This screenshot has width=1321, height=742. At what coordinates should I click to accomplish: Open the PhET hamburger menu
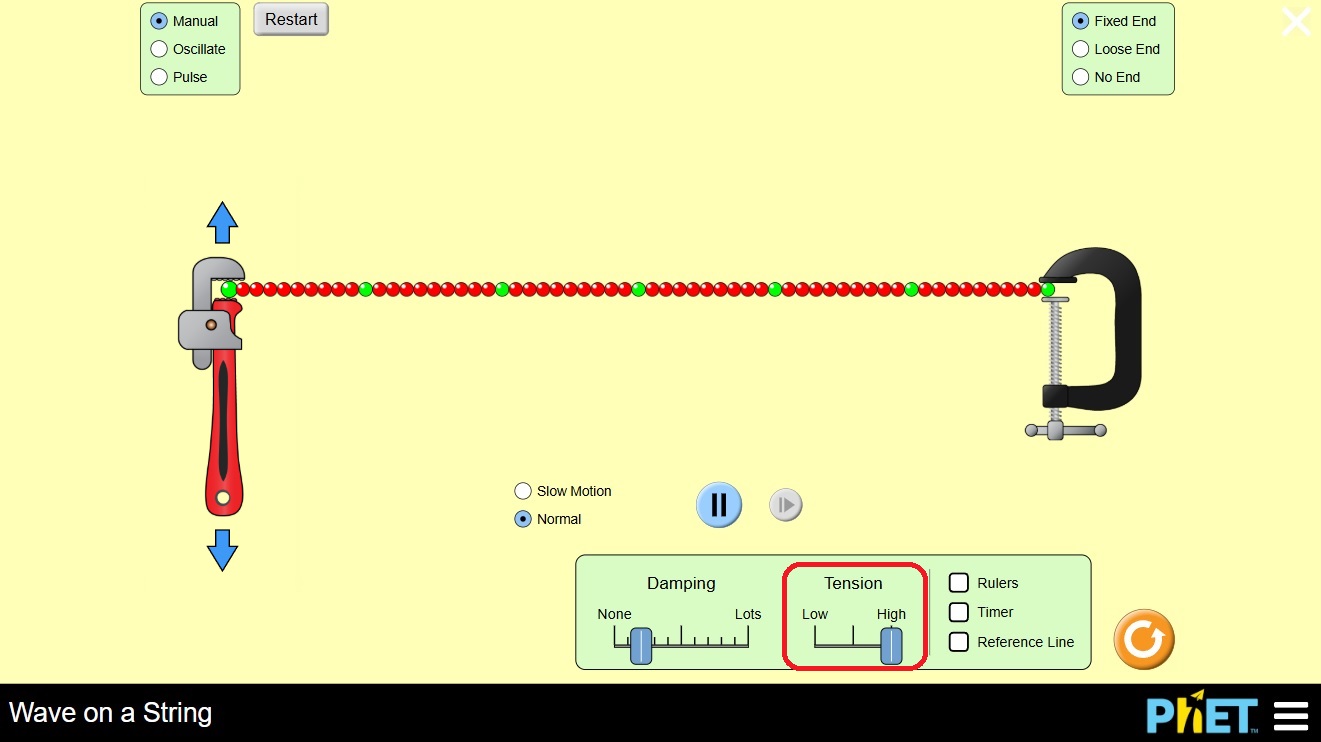pyautogui.click(x=1291, y=716)
